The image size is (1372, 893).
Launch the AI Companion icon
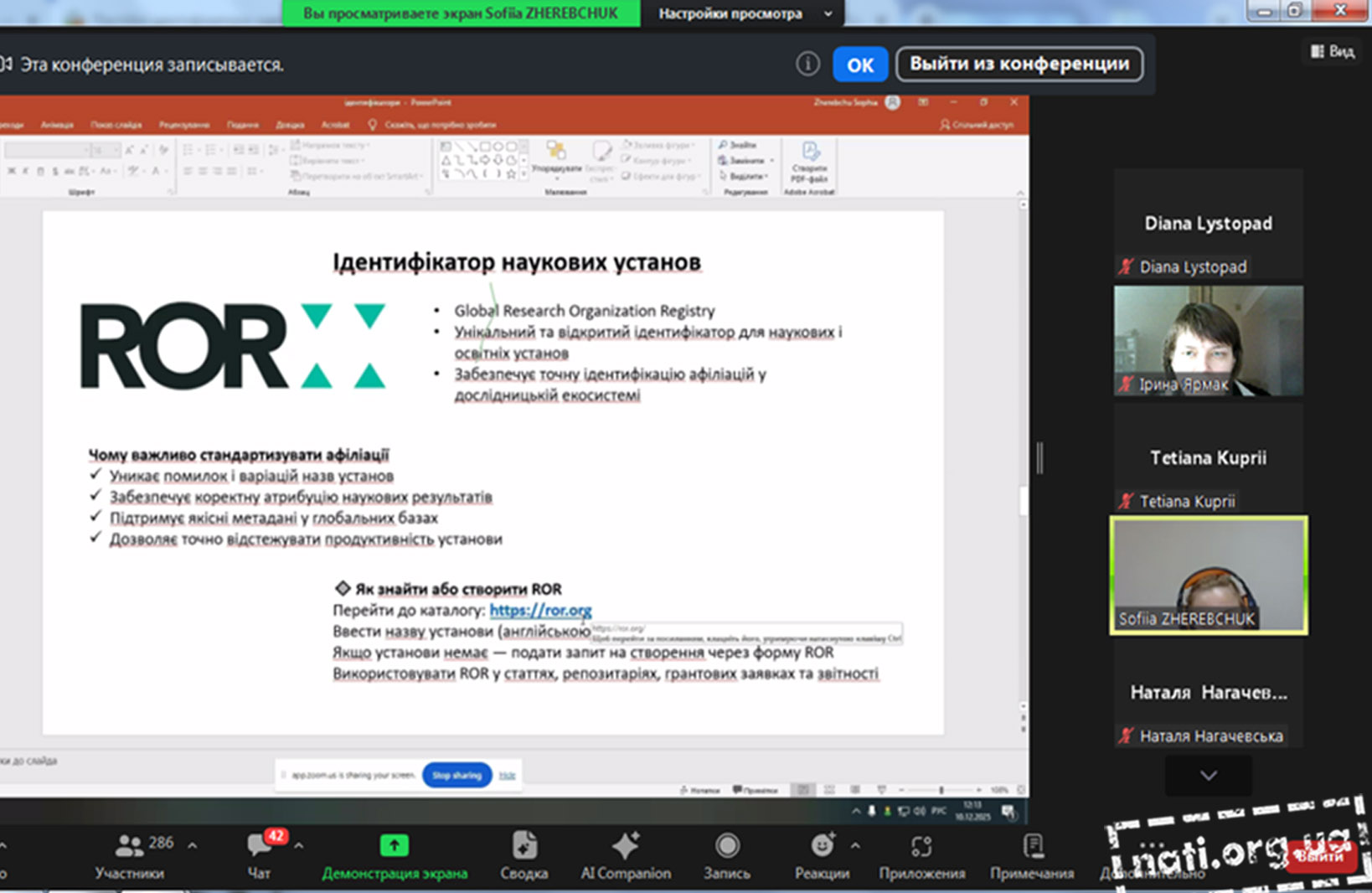point(626,846)
